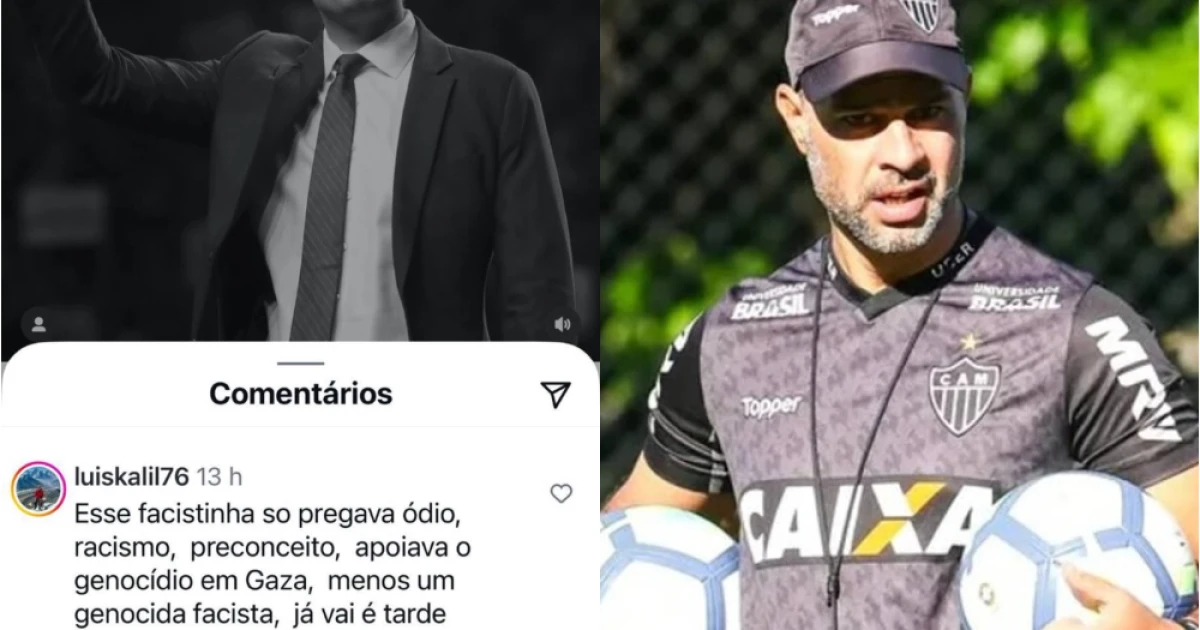Click the CAIXA sponsor logo on jersey
Image resolution: width=1200 pixels, height=630 pixels.
pos(868,520)
